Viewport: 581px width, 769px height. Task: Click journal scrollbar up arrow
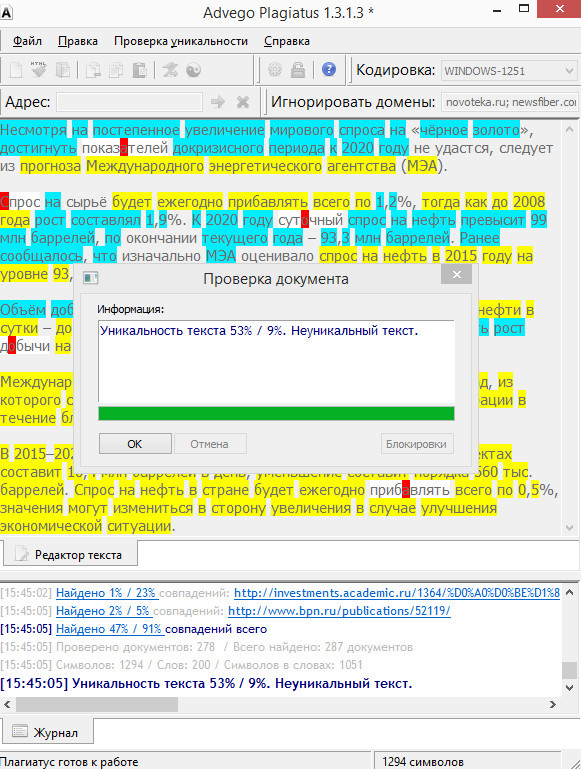point(569,592)
